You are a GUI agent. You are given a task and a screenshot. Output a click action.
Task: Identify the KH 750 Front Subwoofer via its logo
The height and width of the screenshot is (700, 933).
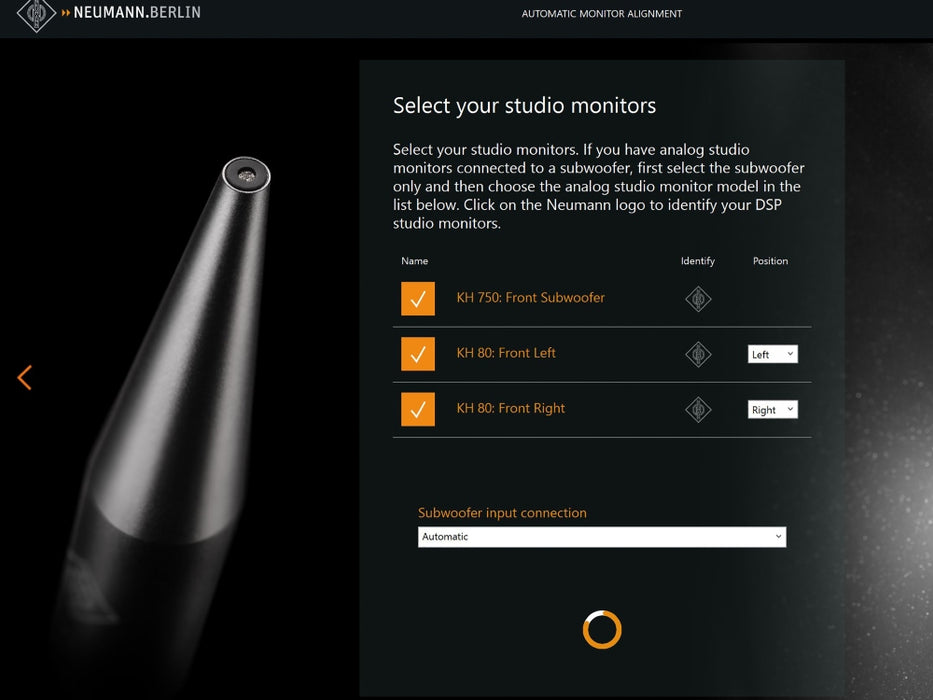pos(698,299)
